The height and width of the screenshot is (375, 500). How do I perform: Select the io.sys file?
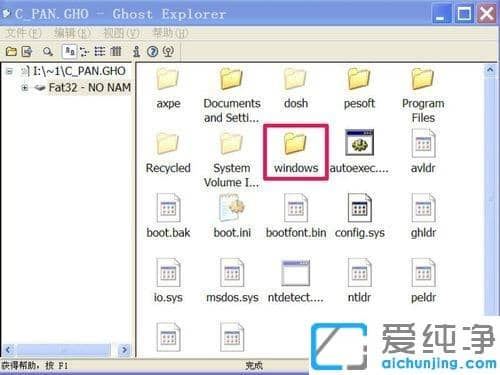point(168,281)
